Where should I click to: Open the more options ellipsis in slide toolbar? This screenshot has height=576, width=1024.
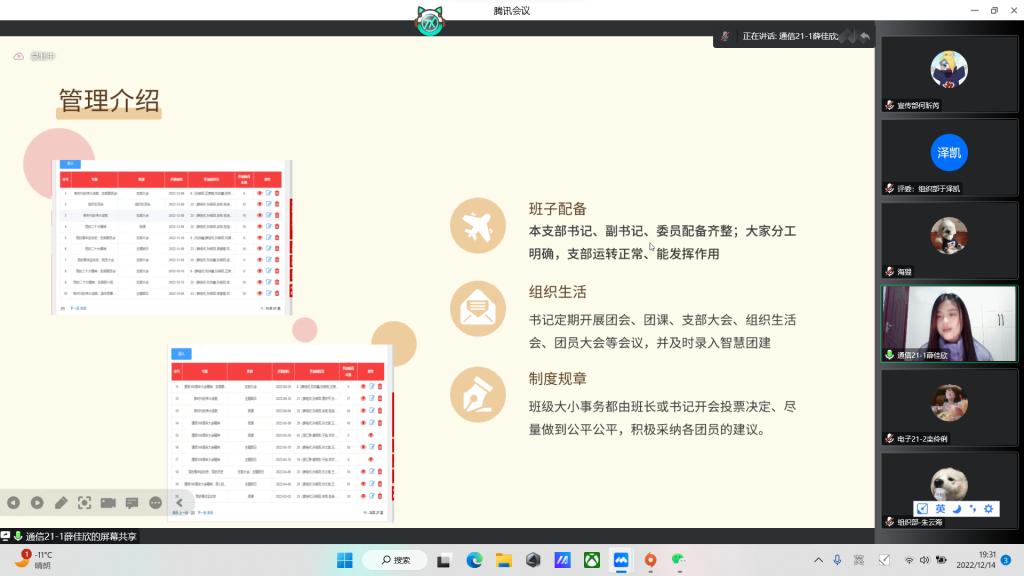[156, 502]
